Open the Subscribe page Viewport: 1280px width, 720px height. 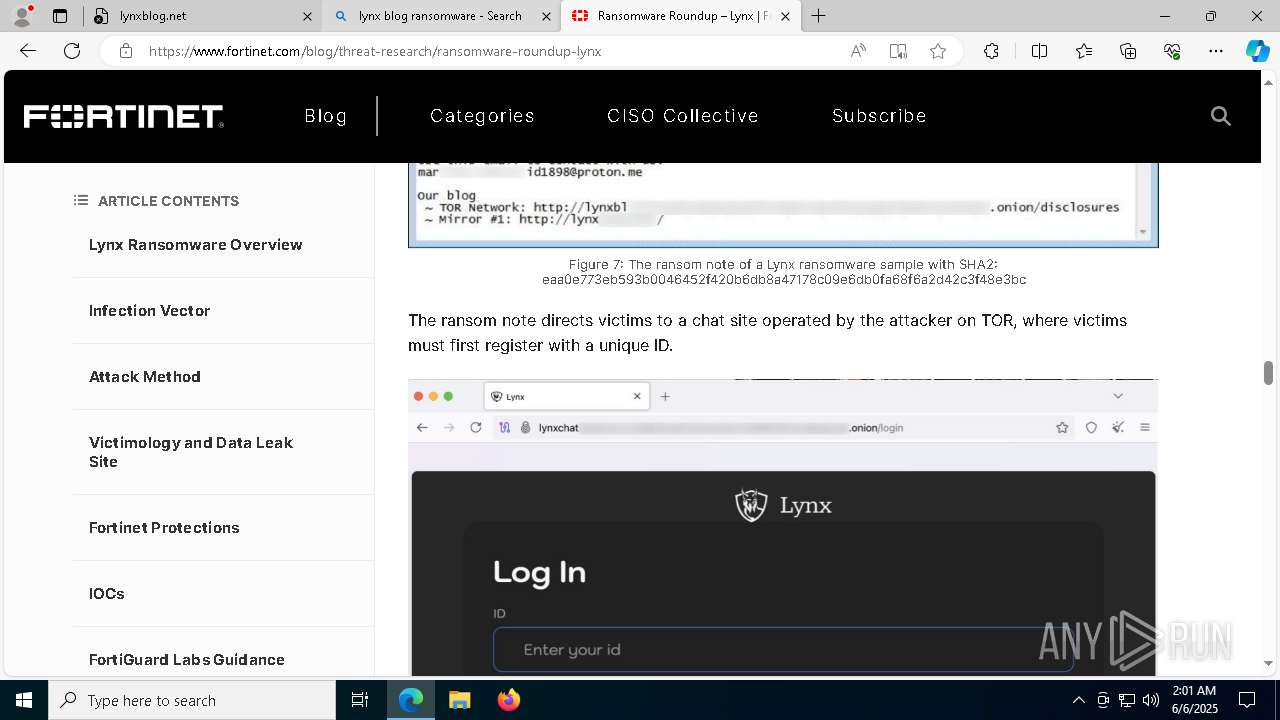click(x=879, y=116)
